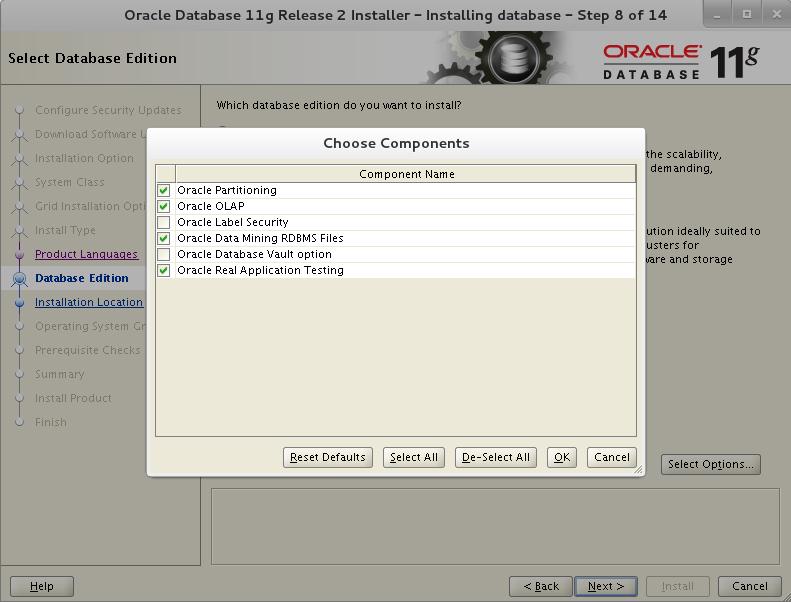The width and height of the screenshot is (791, 602).
Task: Click the Prerequisite Checks step
Action: point(88,350)
